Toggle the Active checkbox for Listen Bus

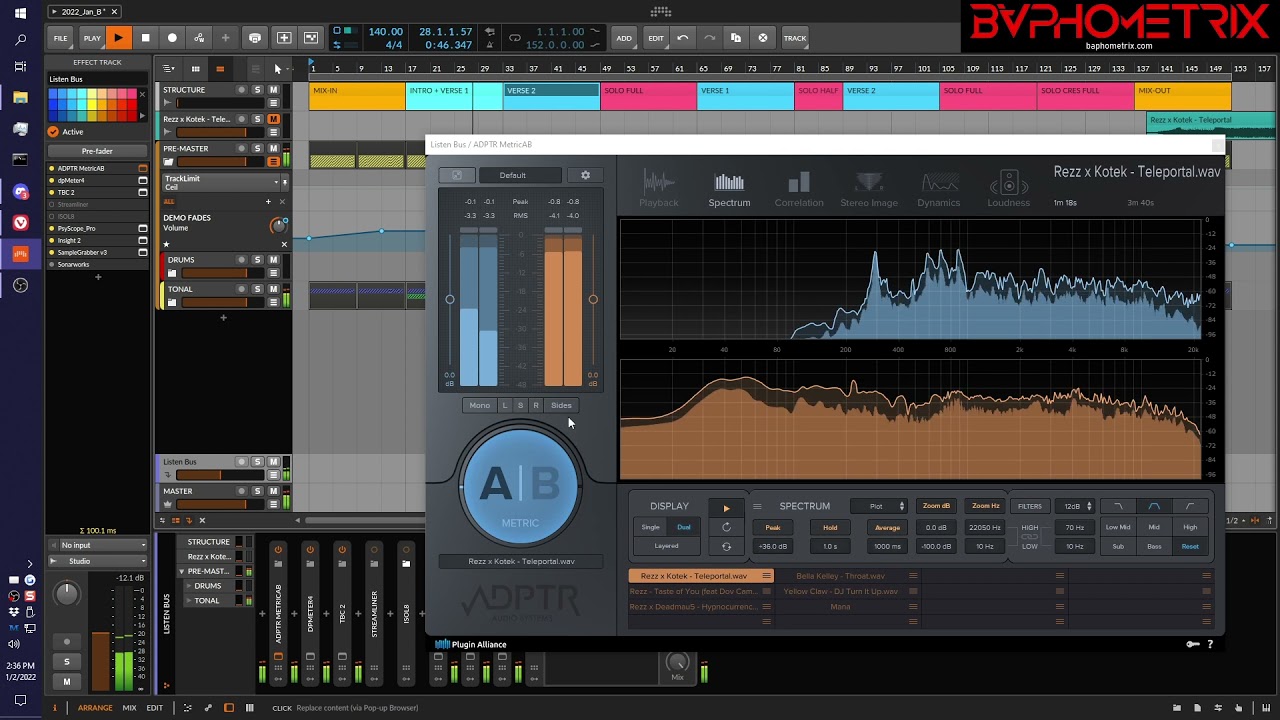pyautogui.click(x=53, y=132)
